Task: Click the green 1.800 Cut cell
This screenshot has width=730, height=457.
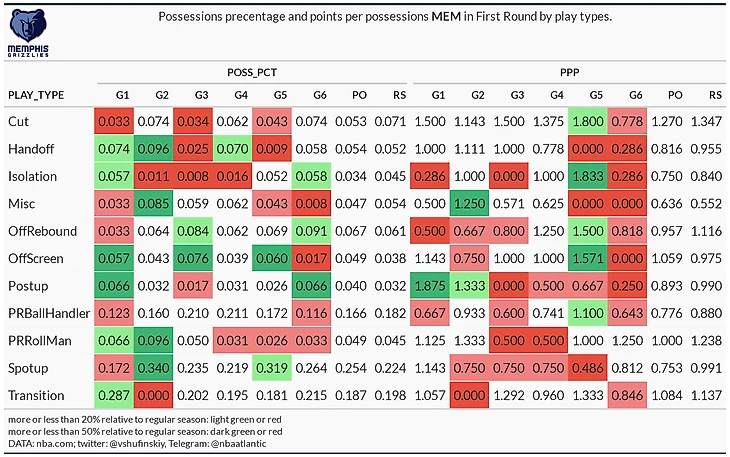Action: point(596,122)
